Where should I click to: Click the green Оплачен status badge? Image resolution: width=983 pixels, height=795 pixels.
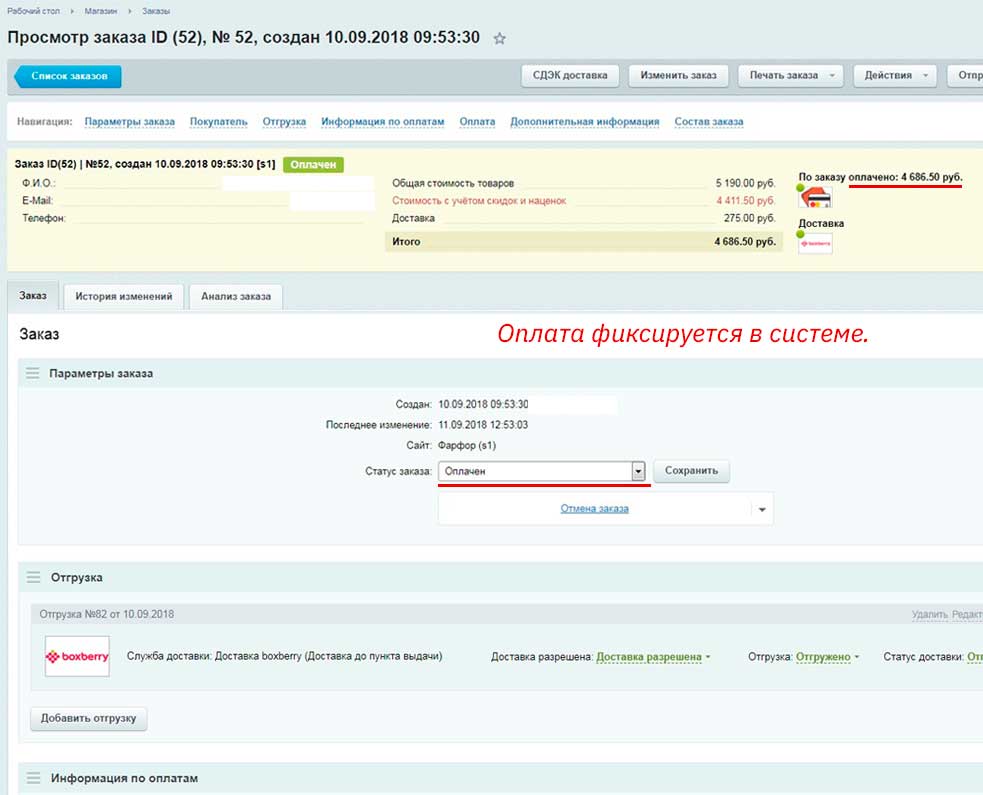point(313,165)
